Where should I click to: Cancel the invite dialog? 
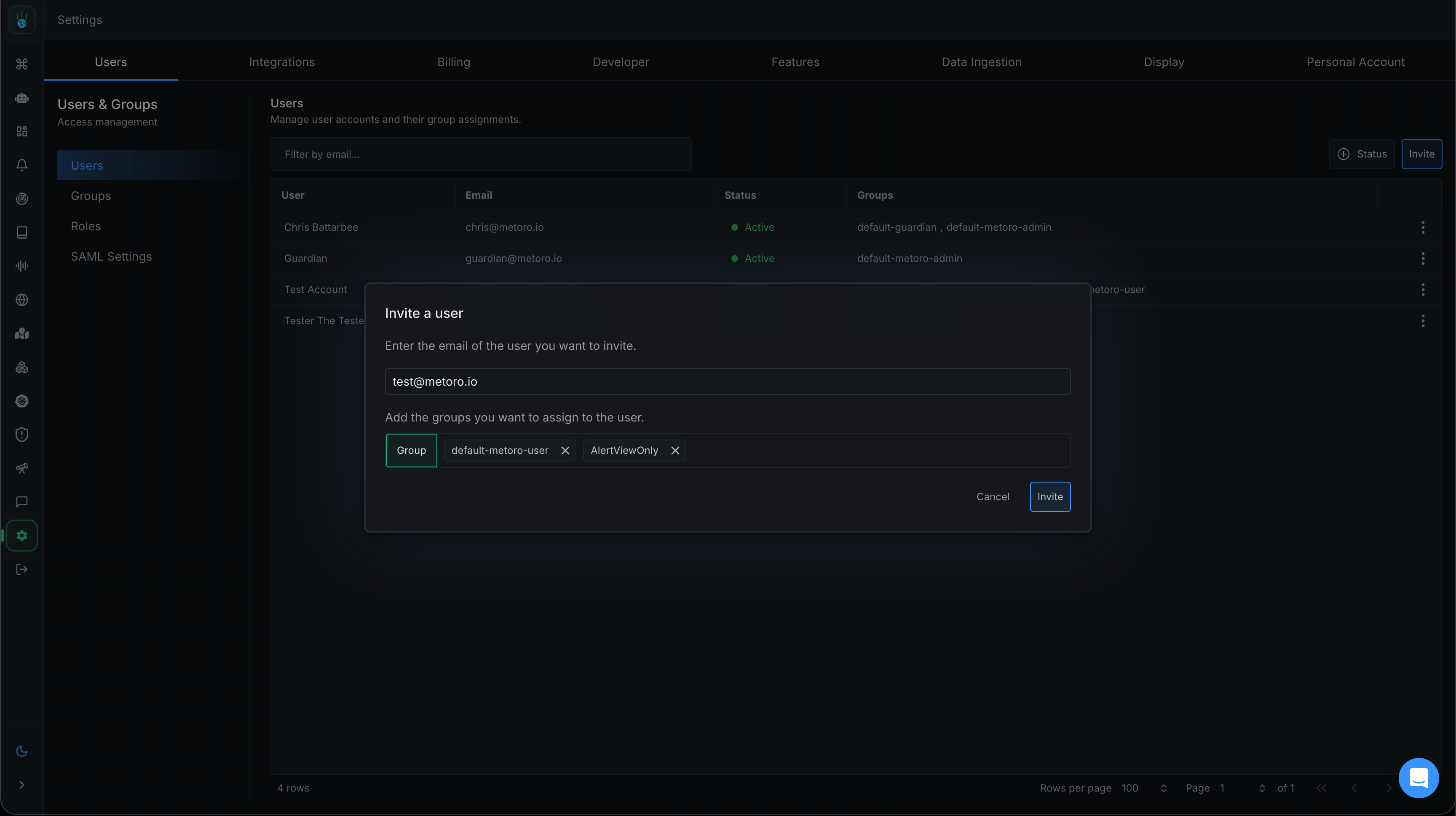tap(993, 496)
